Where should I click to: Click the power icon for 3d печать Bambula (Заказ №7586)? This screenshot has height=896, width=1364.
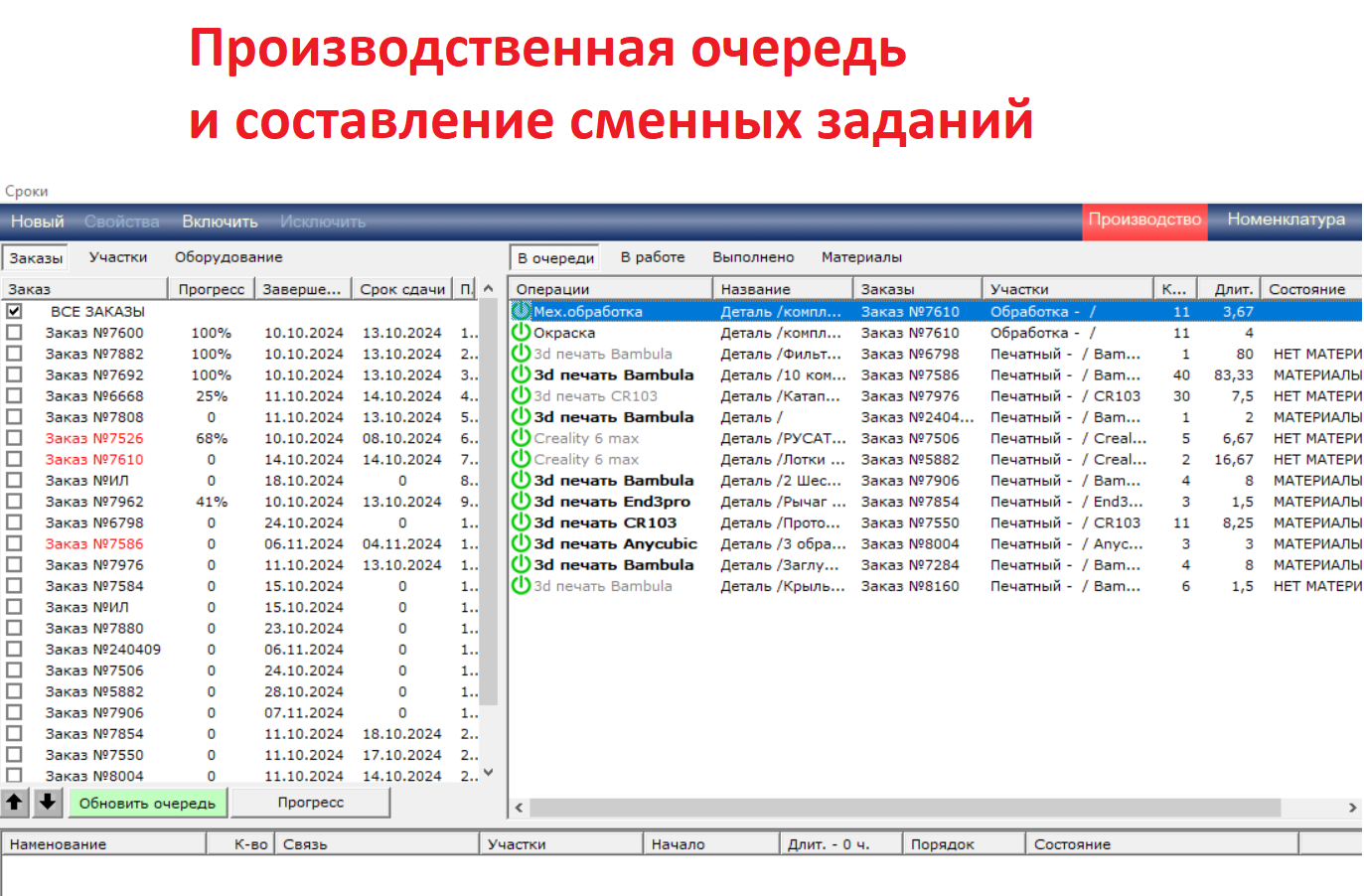[521, 374]
